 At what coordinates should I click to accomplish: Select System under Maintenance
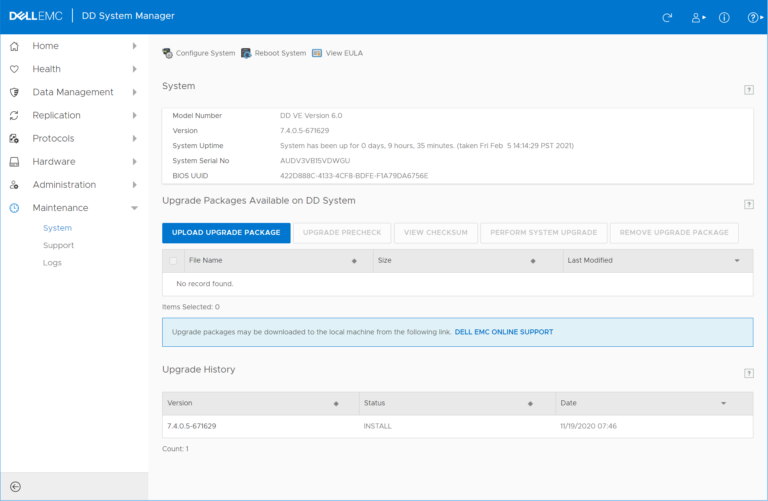point(57,228)
